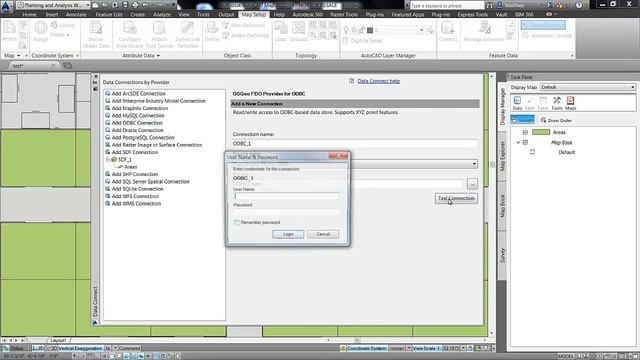
Task: Click the Password input field
Action: [287, 212]
